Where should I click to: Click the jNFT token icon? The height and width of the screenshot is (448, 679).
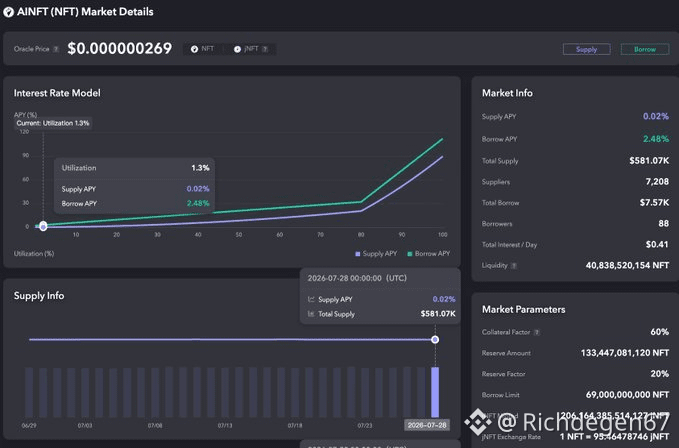[237, 49]
